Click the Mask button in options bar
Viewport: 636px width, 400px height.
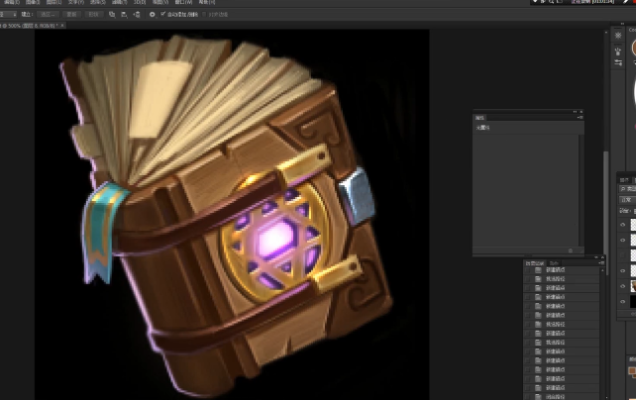point(73,15)
